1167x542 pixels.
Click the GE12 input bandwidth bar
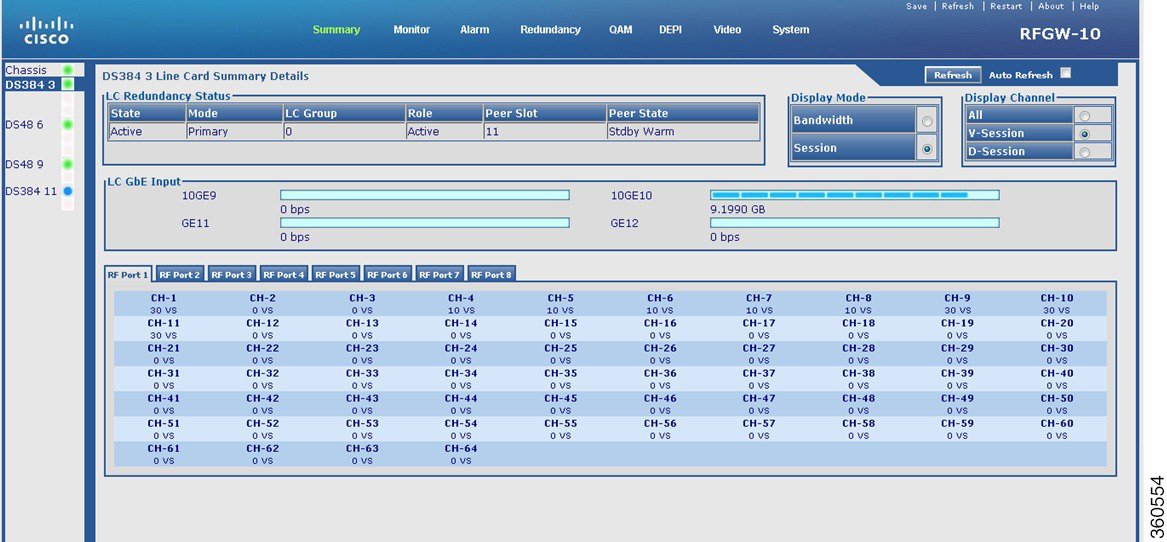pos(854,223)
